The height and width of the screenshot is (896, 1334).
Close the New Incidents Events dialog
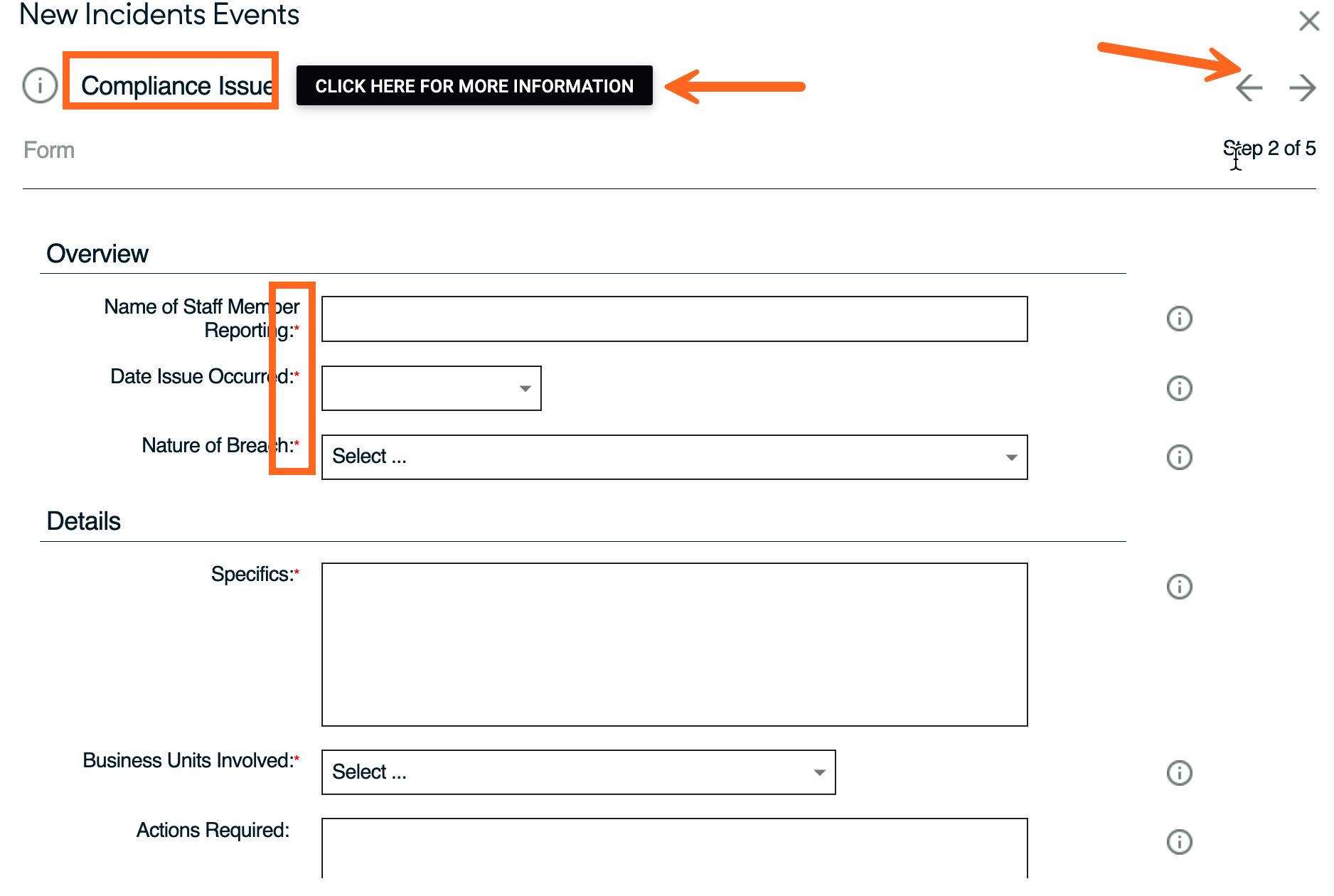pos(1308,21)
